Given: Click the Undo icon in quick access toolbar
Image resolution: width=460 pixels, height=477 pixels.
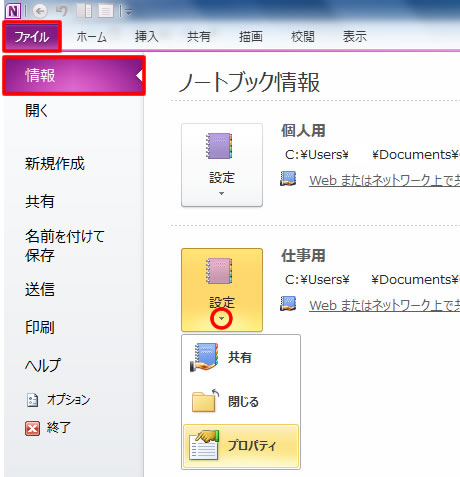Looking at the screenshot, I should tap(62, 11).
